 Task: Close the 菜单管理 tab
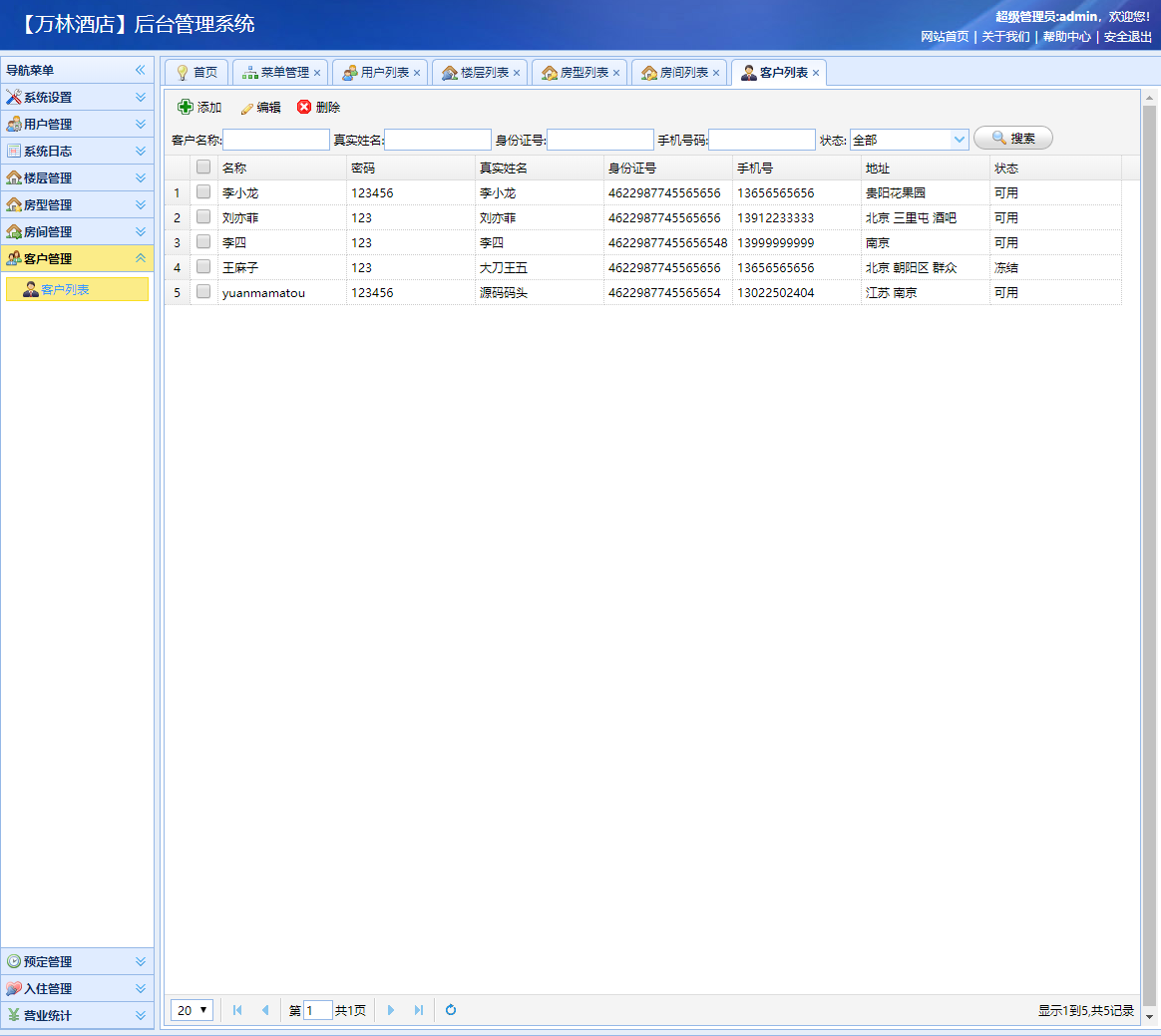[x=317, y=73]
